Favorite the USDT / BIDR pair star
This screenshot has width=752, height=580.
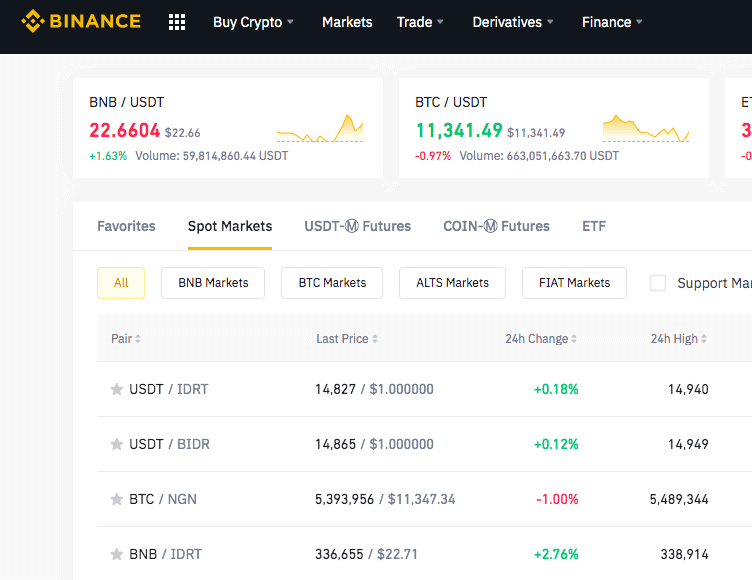pyautogui.click(x=117, y=444)
